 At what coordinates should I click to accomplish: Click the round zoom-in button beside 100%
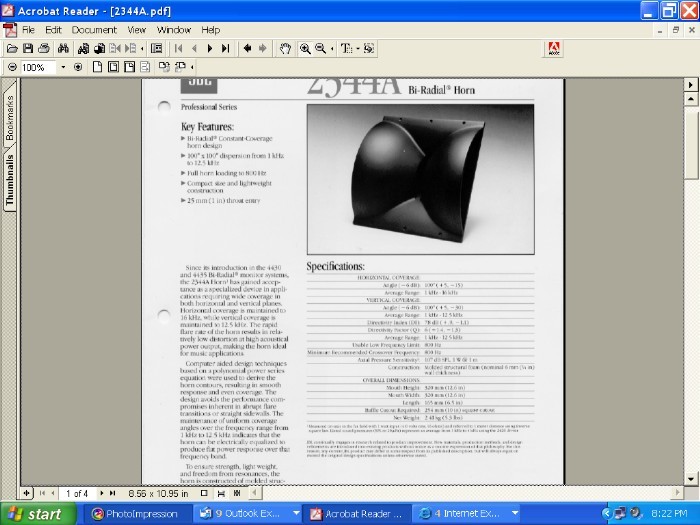(x=78, y=67)
